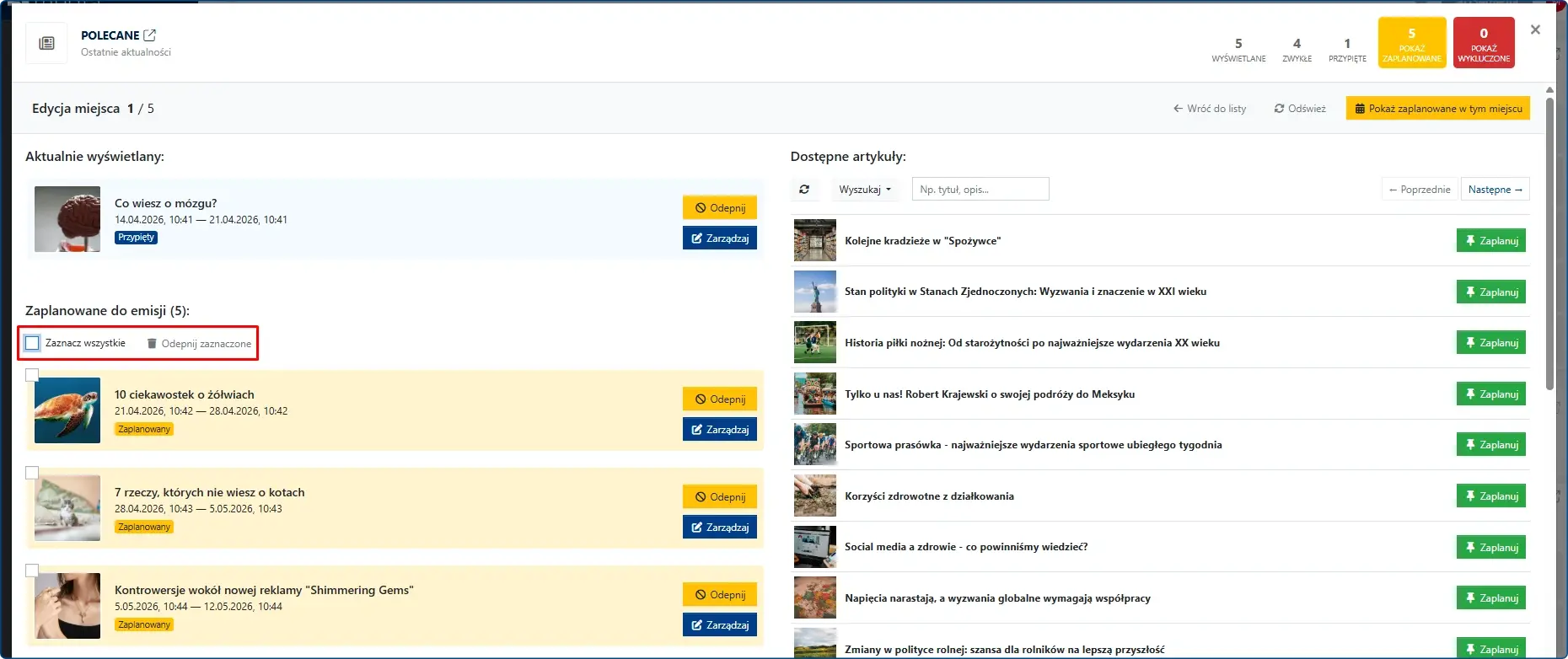Viewport: 1568px width, 659px height.
Task: Go to Następne page of articles
Action: coord(1495,190)
